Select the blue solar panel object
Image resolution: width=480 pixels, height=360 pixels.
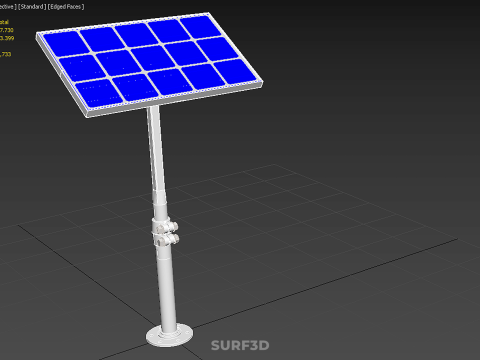tap(149, 65)
